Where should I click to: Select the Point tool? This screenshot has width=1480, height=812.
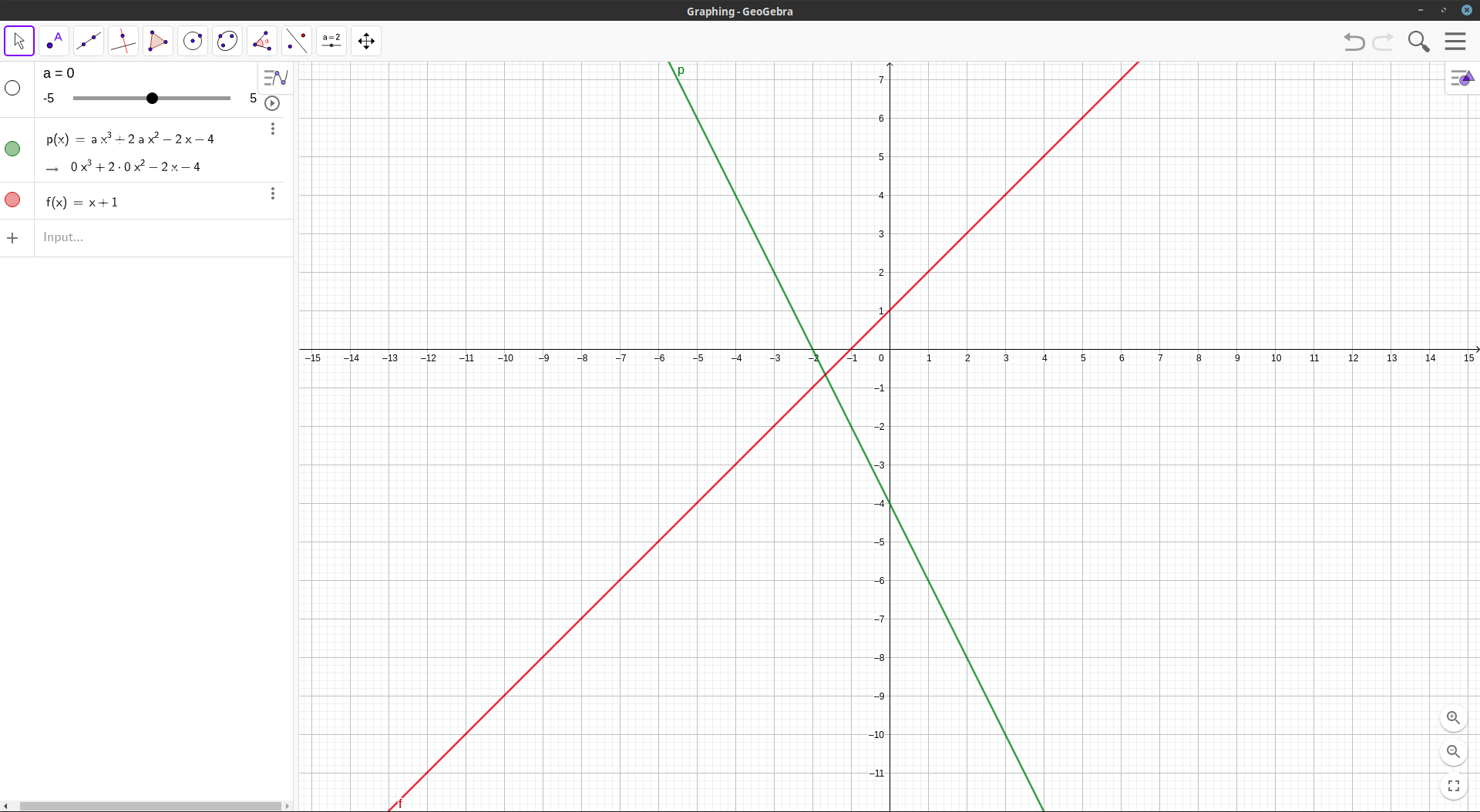click(54, 41)
